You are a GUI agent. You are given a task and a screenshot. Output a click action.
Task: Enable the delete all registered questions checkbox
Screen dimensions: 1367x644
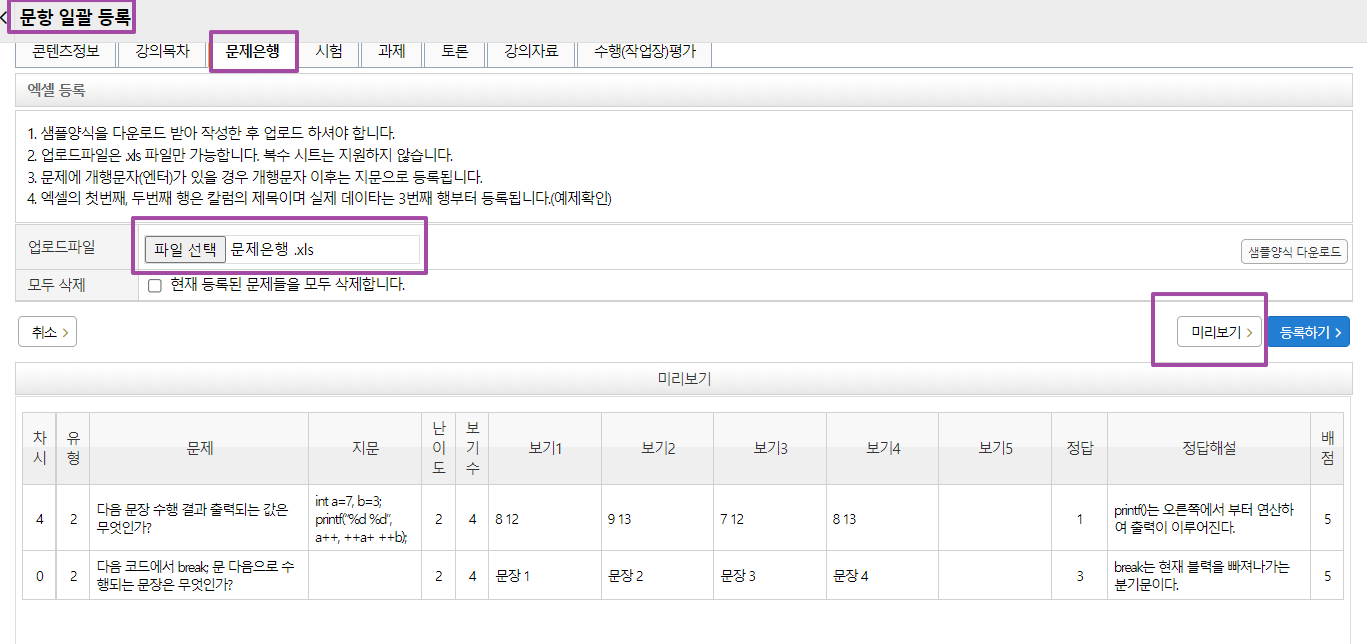(155, 285)
